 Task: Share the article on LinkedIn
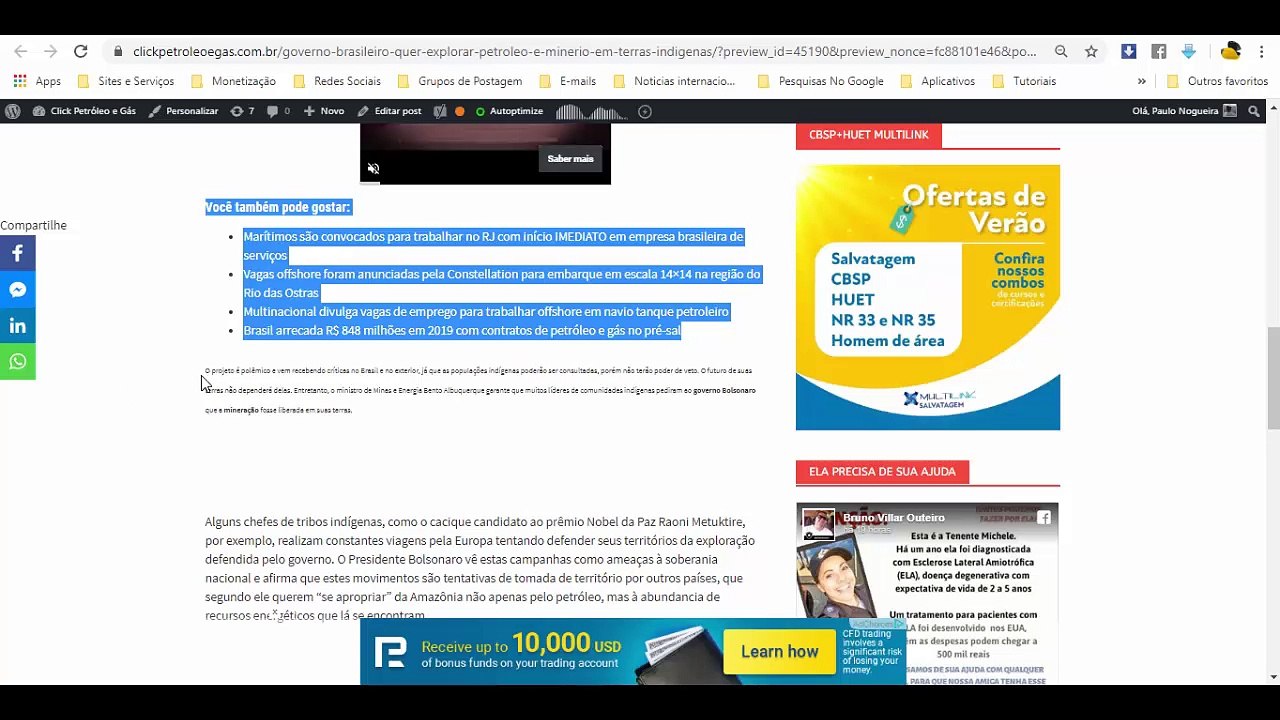pos(18,326)
